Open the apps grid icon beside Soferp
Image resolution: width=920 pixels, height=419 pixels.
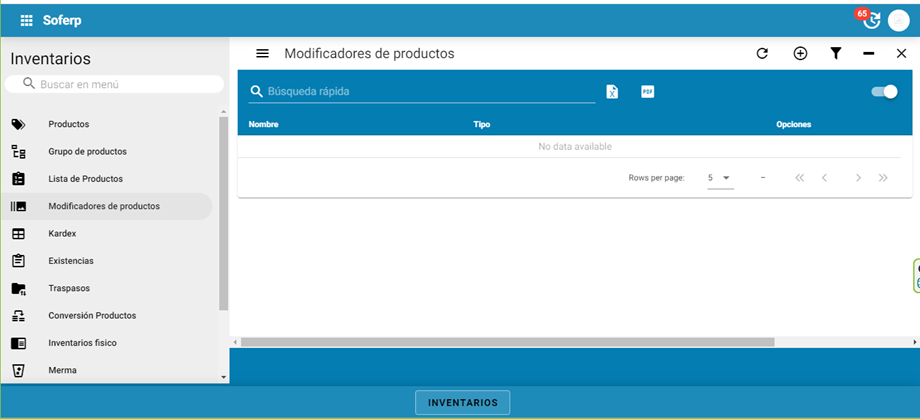pos(26,21)
